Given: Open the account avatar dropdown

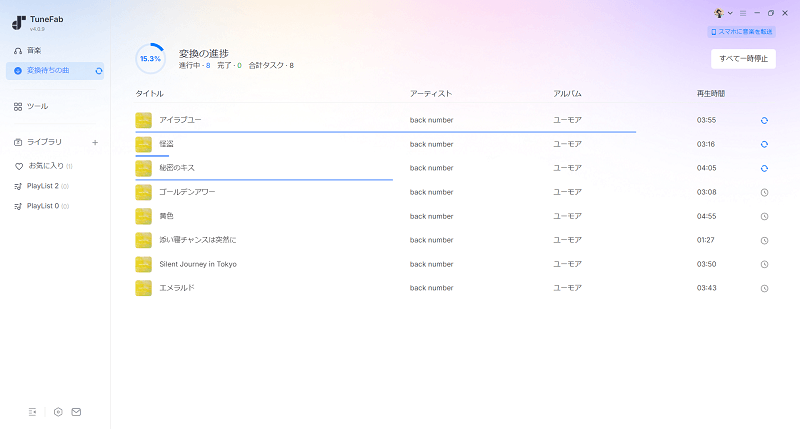Looking at the screenshot, I should tap(723, 13).
